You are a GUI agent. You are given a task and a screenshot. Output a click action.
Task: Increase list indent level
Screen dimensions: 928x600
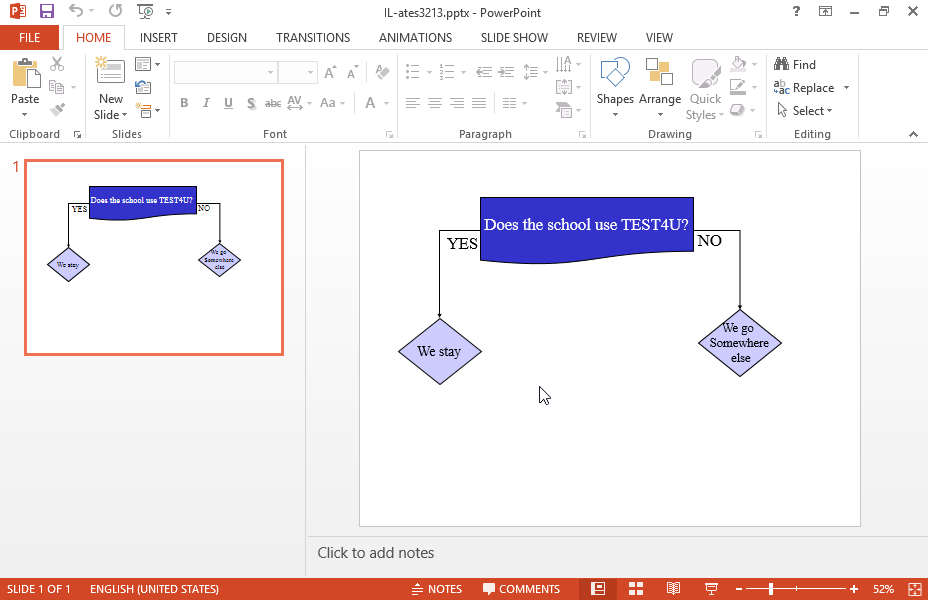tap(506, 72)
